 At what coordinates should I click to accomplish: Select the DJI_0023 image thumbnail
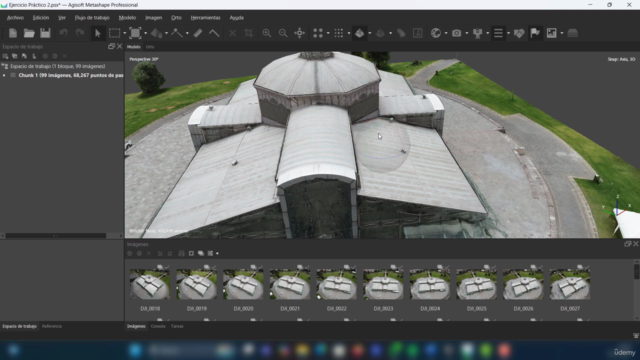[383, 284]
